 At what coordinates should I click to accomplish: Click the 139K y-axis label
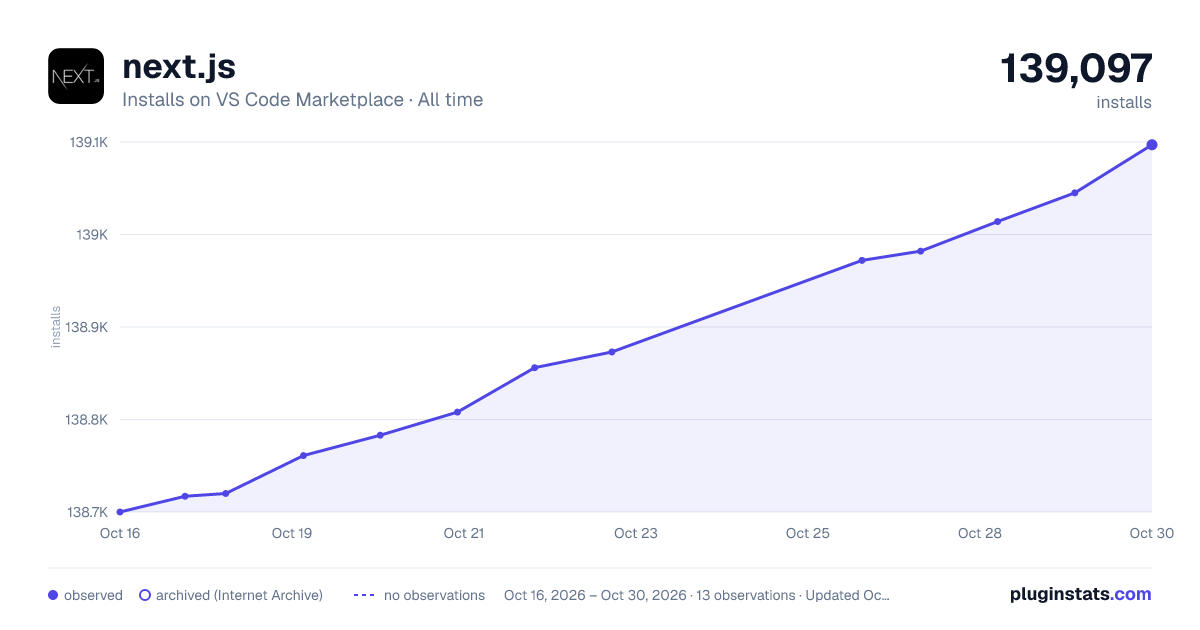click(x=93, y=235)
